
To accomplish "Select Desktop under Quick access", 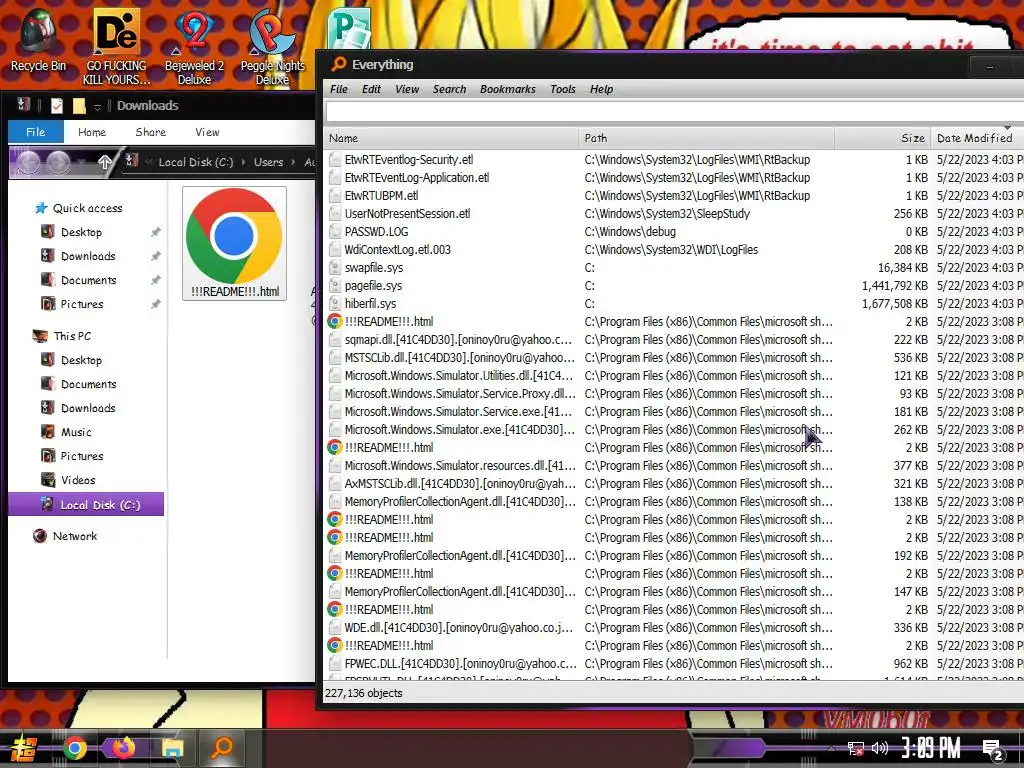I will click(81, 232).
